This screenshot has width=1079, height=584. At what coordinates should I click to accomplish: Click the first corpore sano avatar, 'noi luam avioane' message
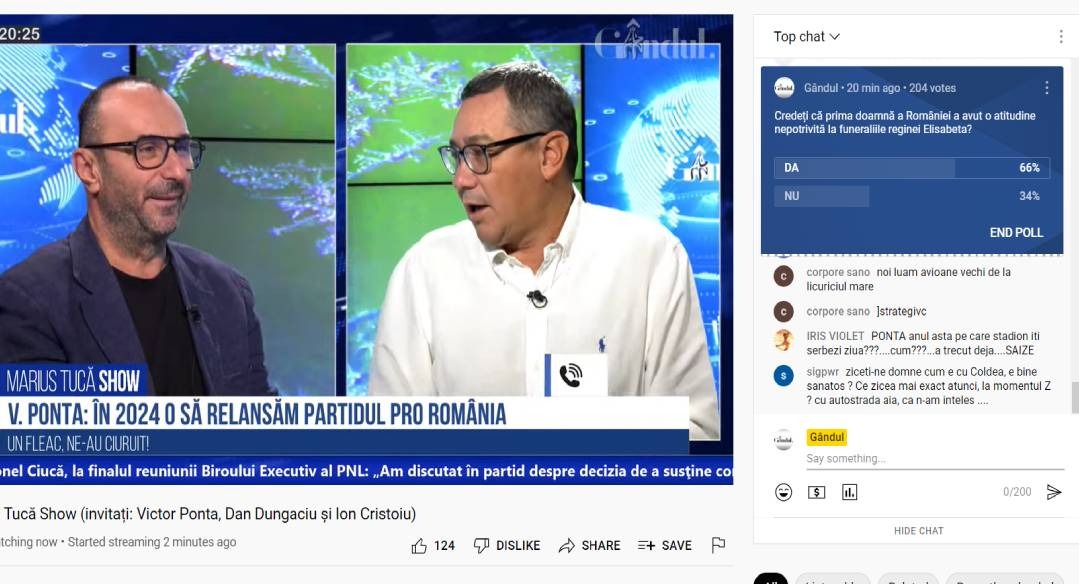point(784,277)
